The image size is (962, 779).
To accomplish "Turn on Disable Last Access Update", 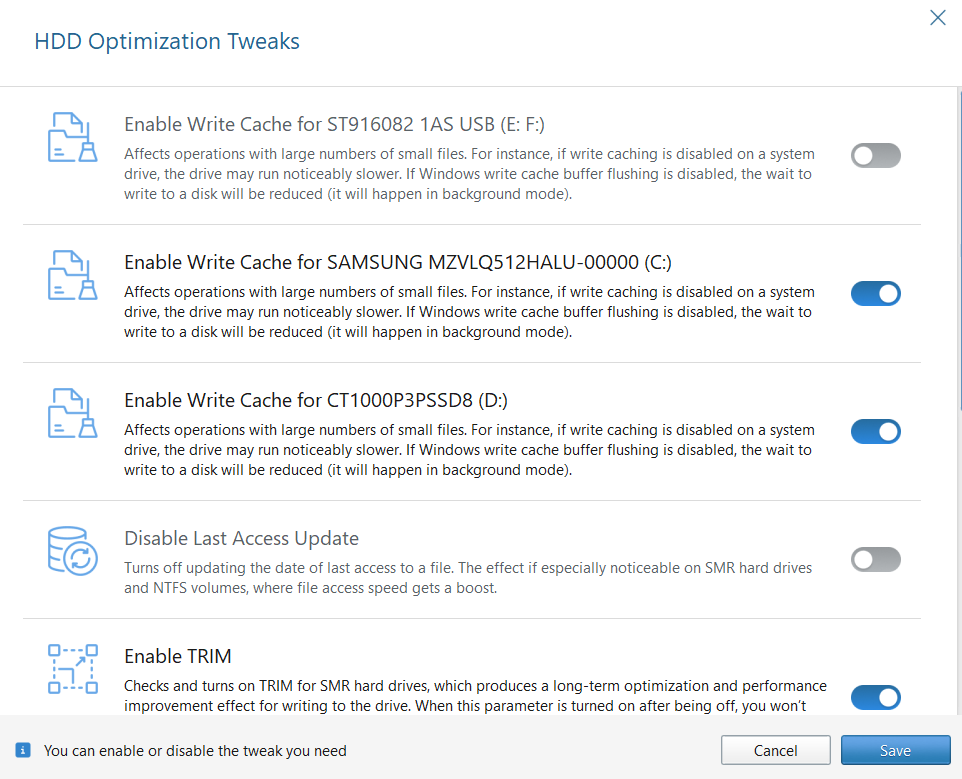I will tap(875, 559).
